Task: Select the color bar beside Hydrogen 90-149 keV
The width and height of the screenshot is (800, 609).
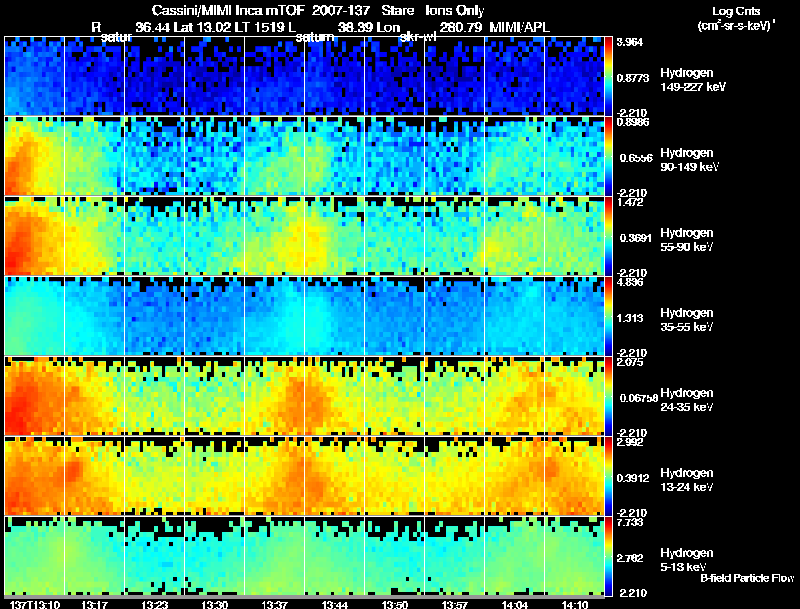Action: click(608, 156)
